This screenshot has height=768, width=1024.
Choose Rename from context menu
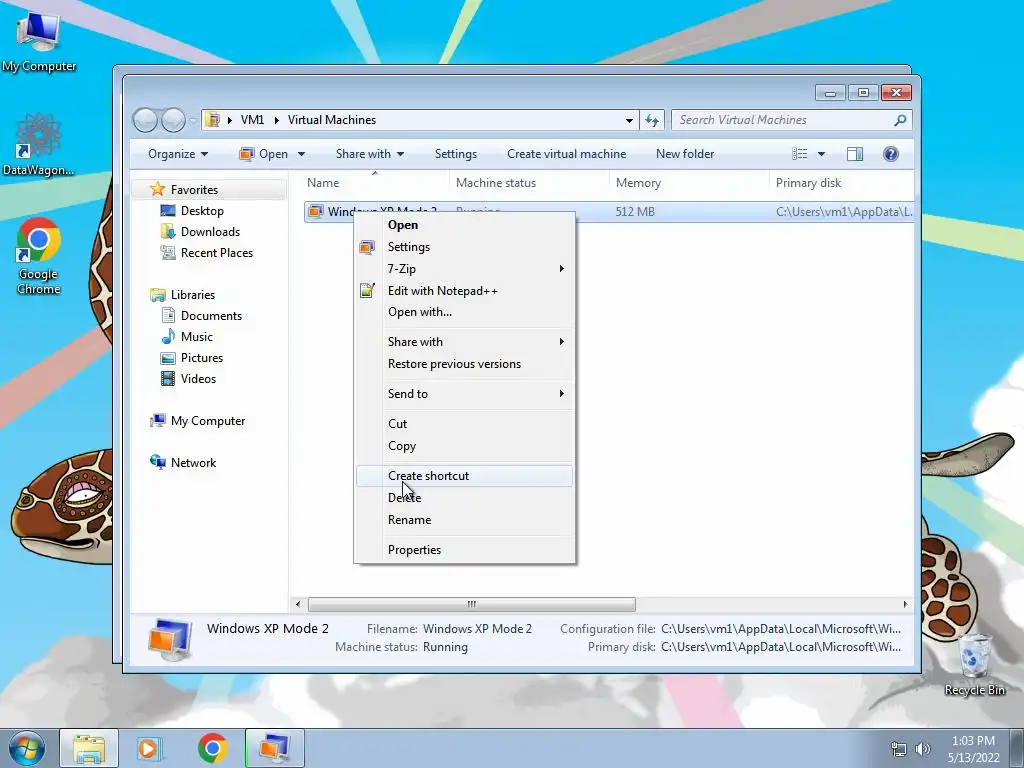pos(464,520)
